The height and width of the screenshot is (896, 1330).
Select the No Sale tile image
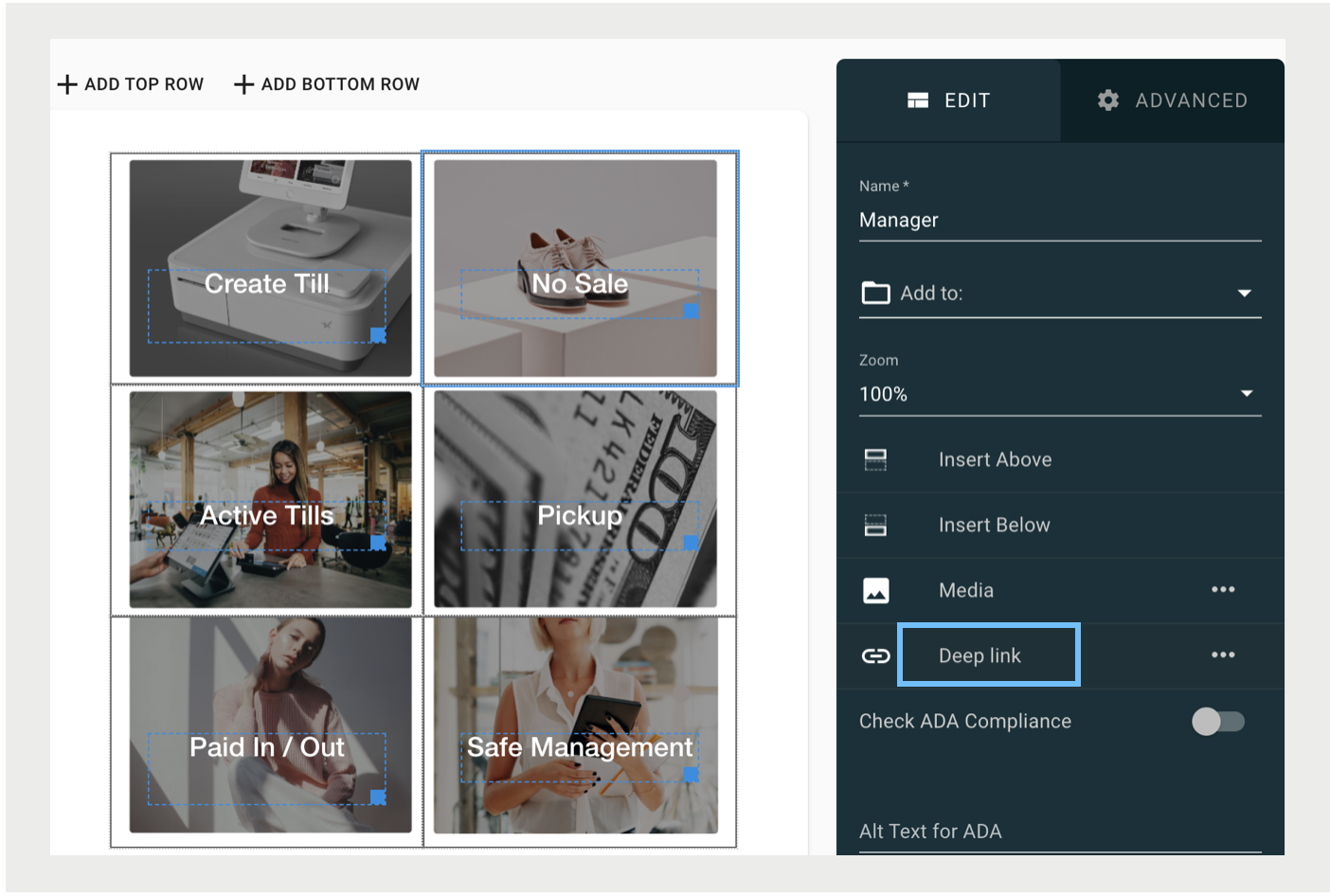(575, 268)
